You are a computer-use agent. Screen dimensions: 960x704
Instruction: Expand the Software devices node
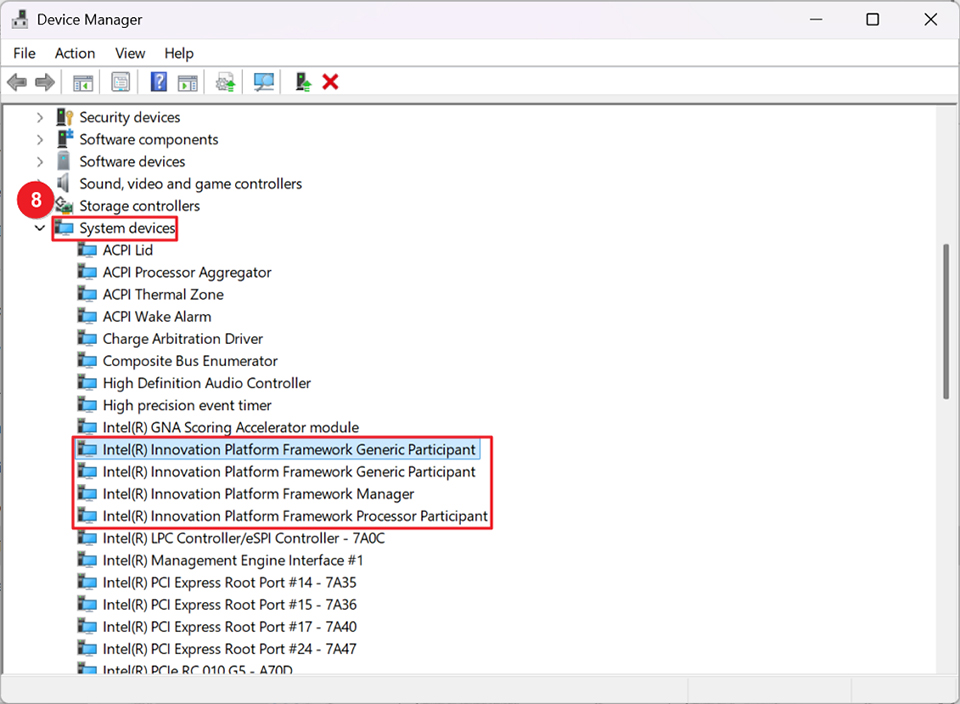click(40, 162)
